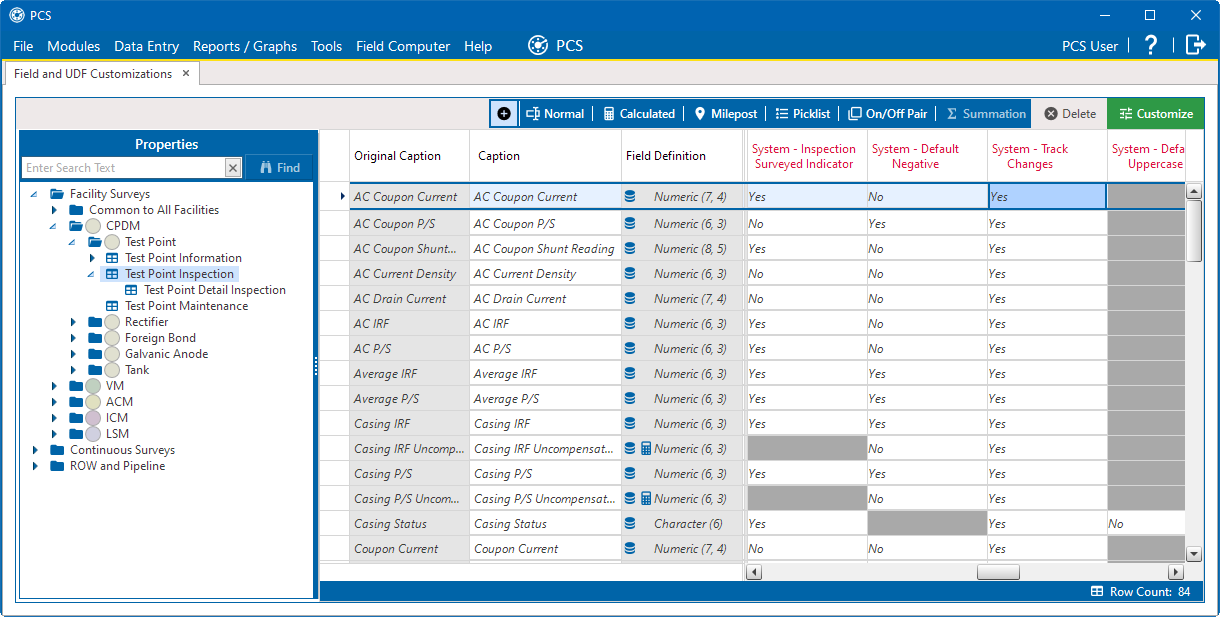The width and height of the screenshot is (1220, 617).
Task: Choose the Picklist field type
Action: [x=802, y=114]
